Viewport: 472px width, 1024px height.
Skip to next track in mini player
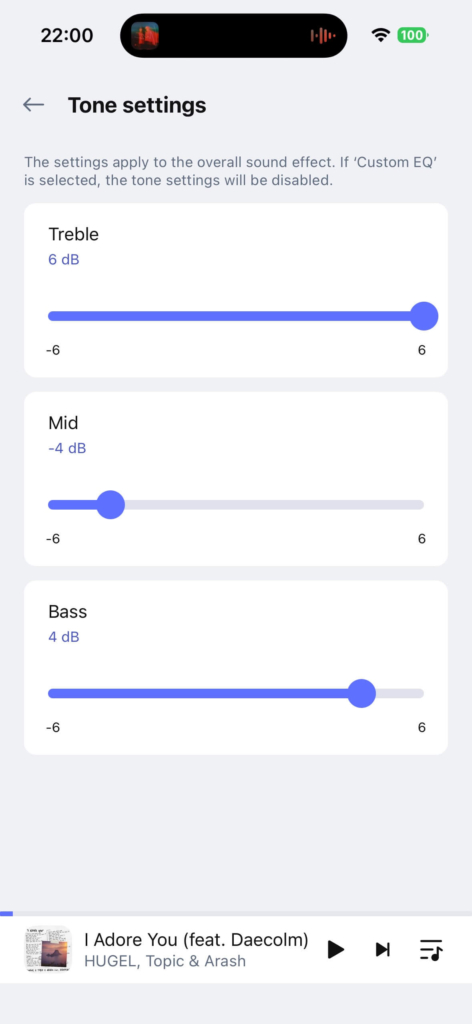click(x=383, y=949)
